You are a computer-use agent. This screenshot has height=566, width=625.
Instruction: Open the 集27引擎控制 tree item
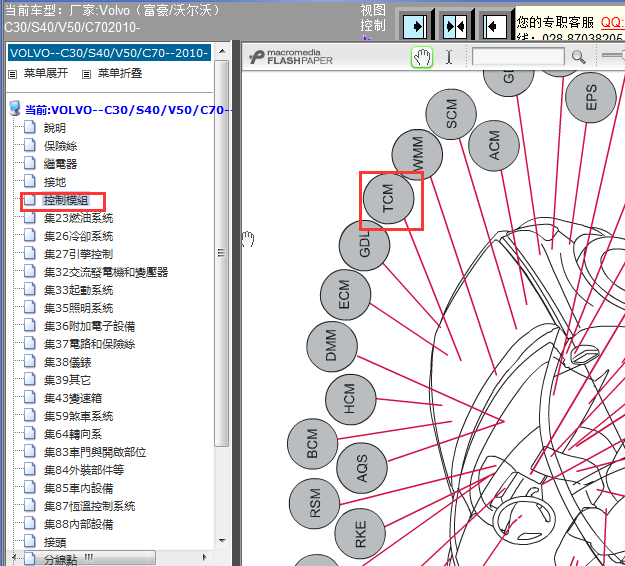78,254
